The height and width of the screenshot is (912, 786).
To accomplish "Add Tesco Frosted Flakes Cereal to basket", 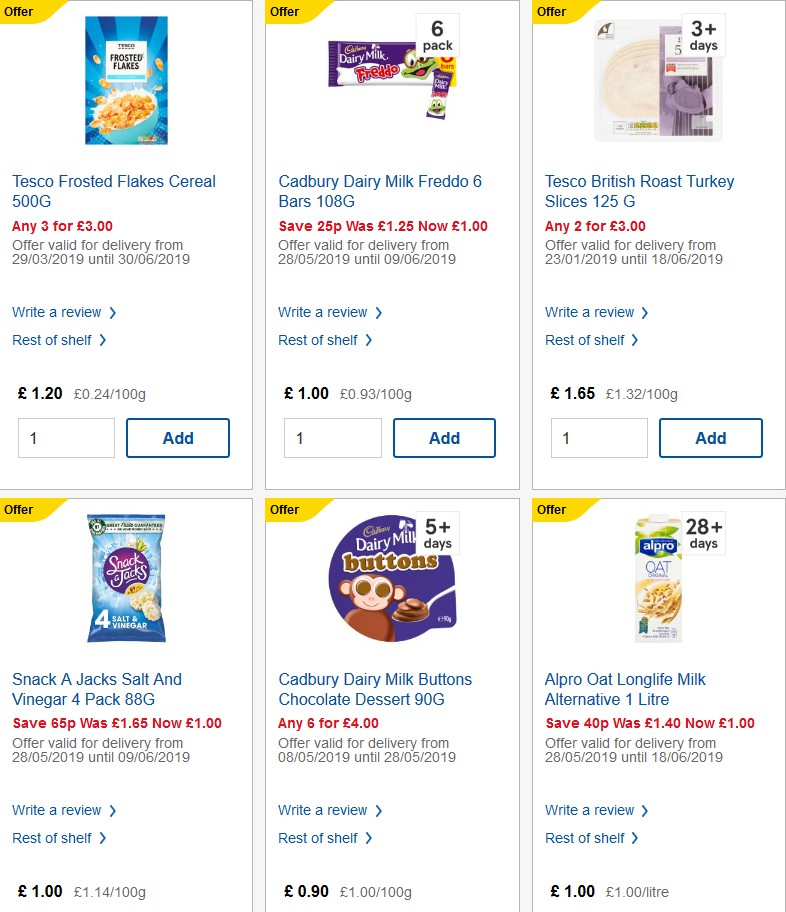I will [178, 438].
